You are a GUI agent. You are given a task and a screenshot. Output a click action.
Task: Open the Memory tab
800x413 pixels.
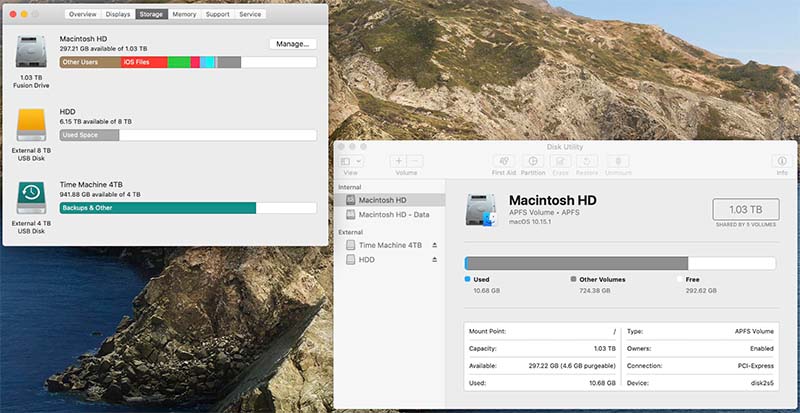[184, 14]
